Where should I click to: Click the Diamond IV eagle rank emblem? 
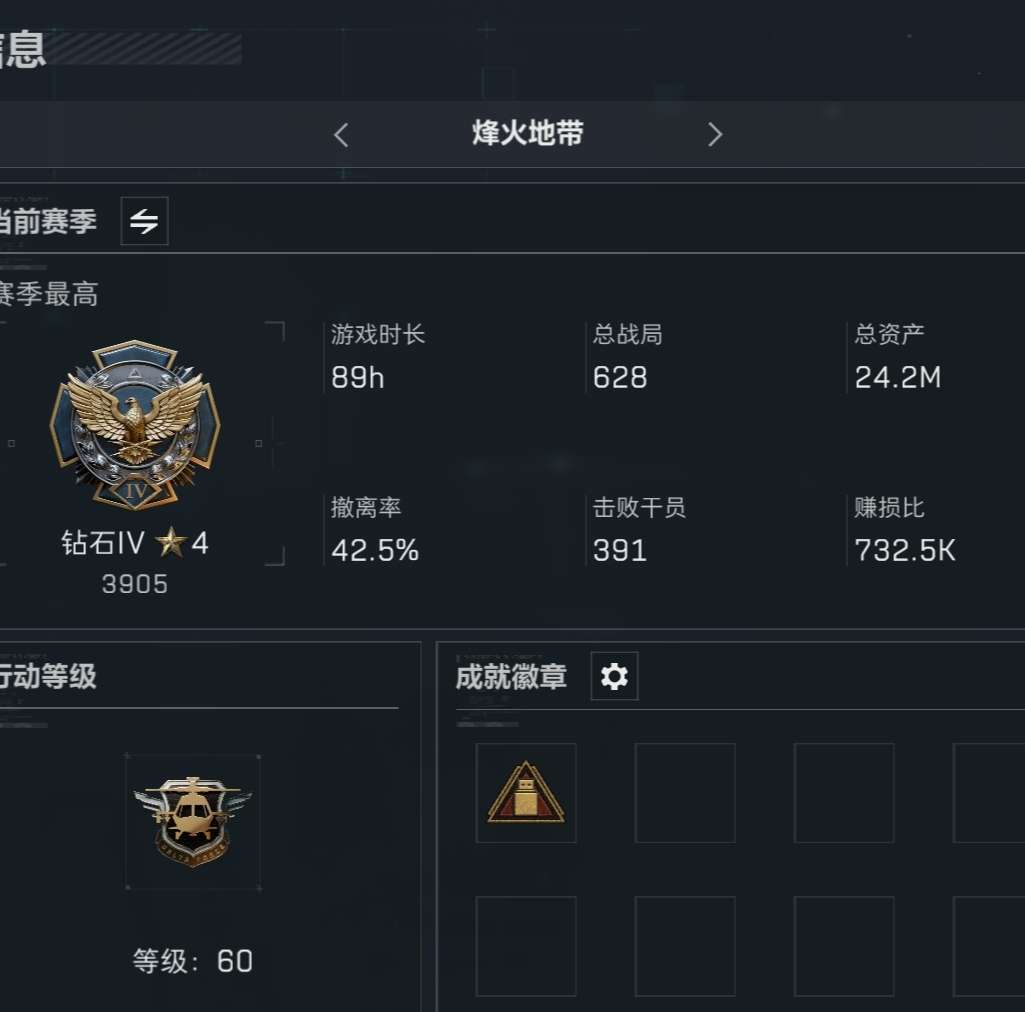pos(135,424)
